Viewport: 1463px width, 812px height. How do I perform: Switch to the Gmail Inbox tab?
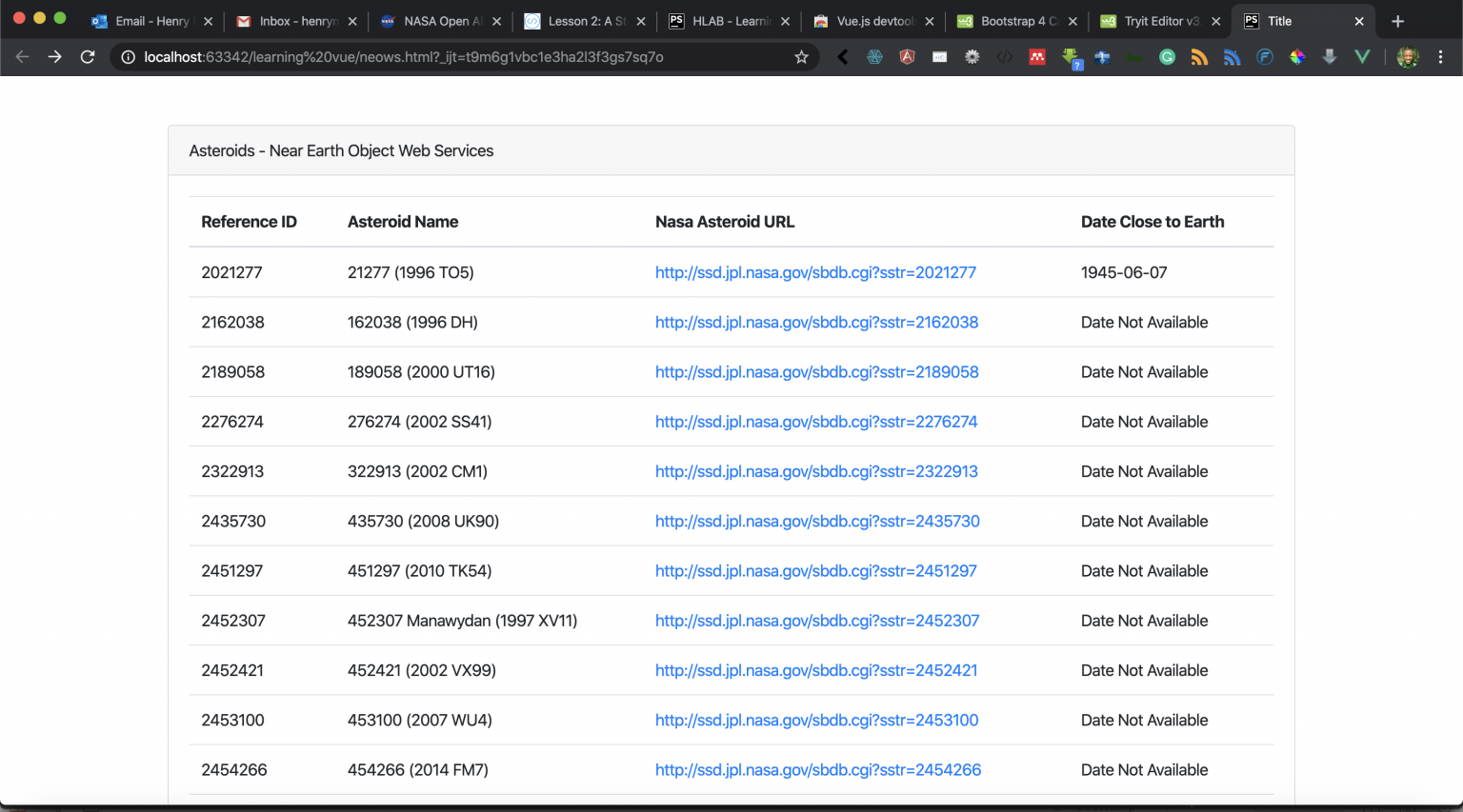(296, 21)
